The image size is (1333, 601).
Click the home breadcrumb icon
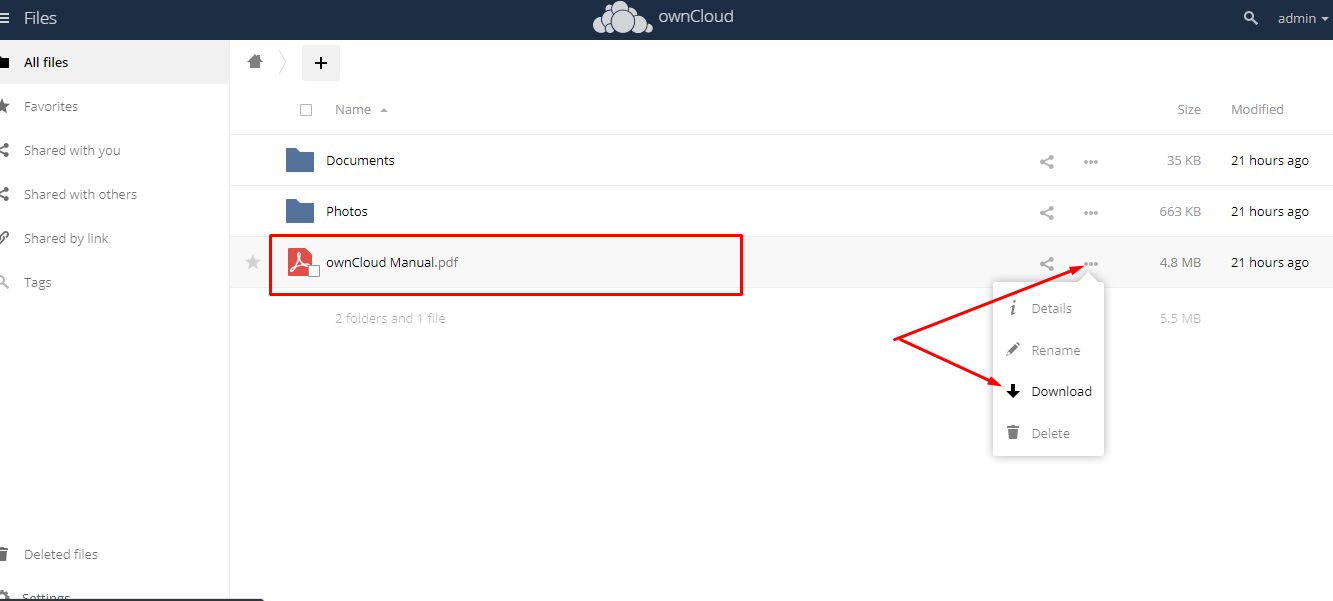(255, 61)
